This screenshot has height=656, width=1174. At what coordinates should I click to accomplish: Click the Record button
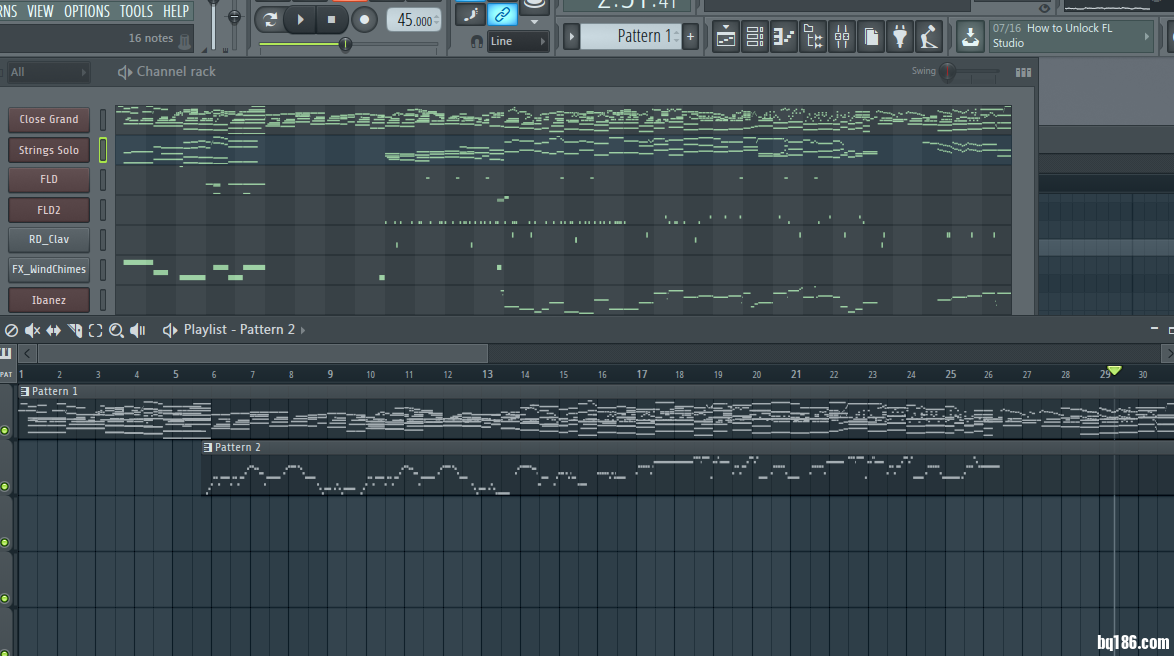365,19
